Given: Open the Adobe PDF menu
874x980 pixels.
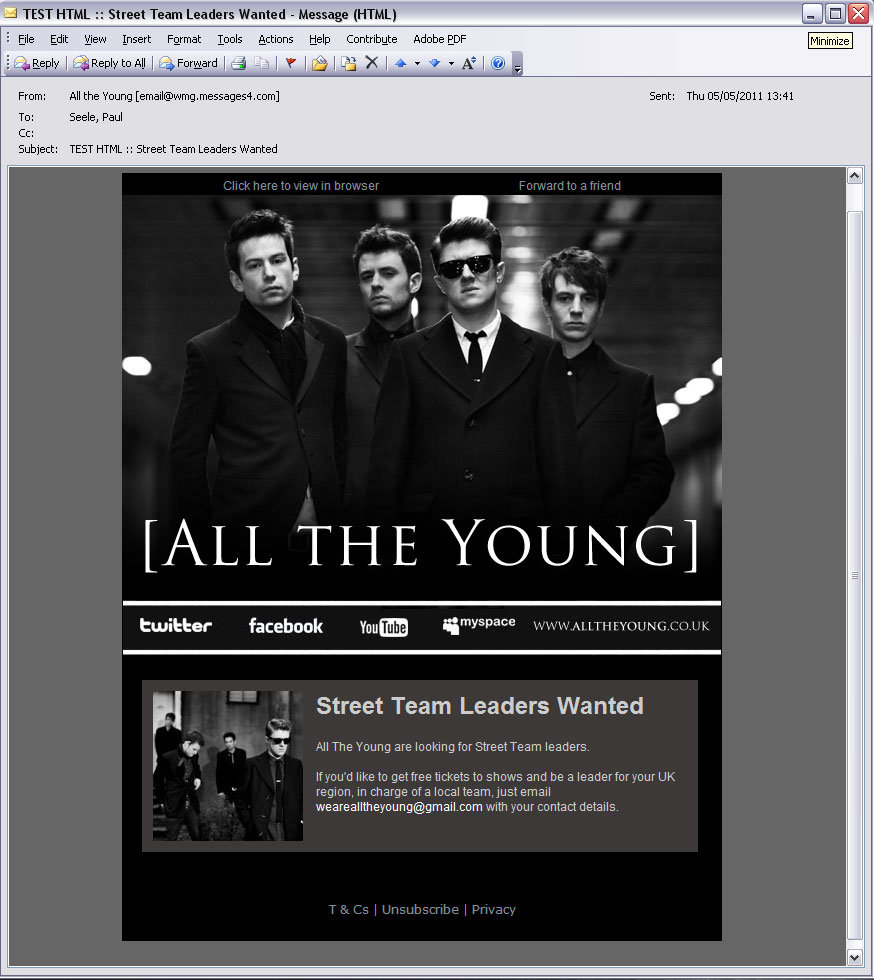Looking at the screenshot, I should [440, 39].
